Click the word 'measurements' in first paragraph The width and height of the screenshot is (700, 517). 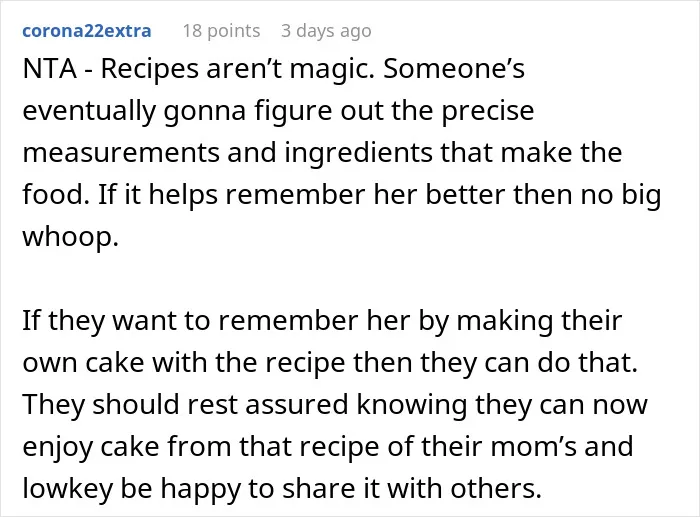(121, 153)
